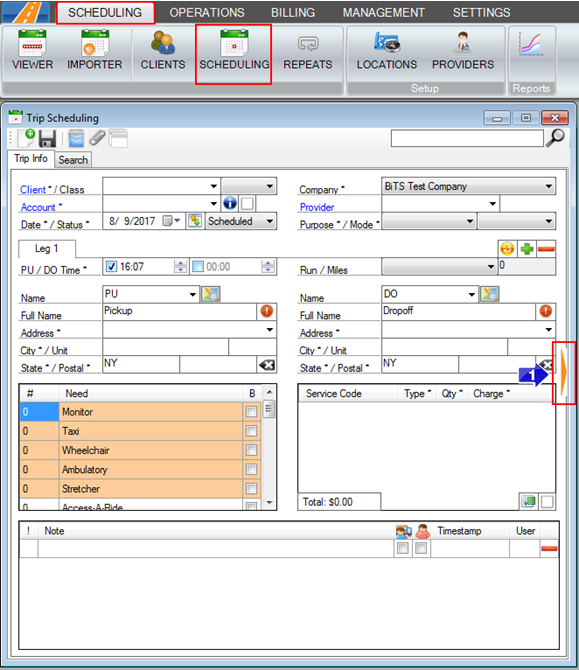Click the search text field
The width and height of the screenshot is (579, 670).
pyautogui.click(x=467, y=138)
